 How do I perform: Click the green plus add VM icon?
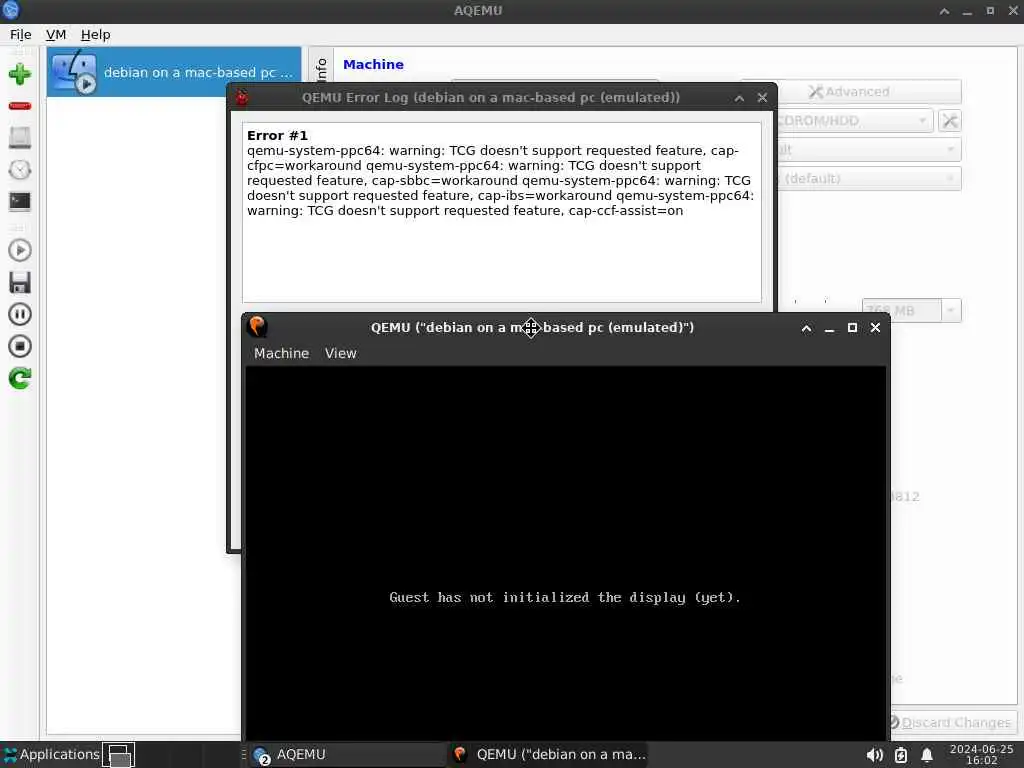(x=20, y=74)
